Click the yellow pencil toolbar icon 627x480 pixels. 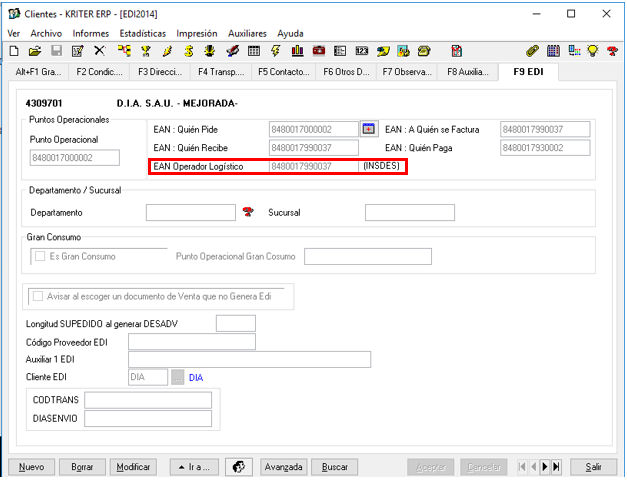tap(167, 51)
